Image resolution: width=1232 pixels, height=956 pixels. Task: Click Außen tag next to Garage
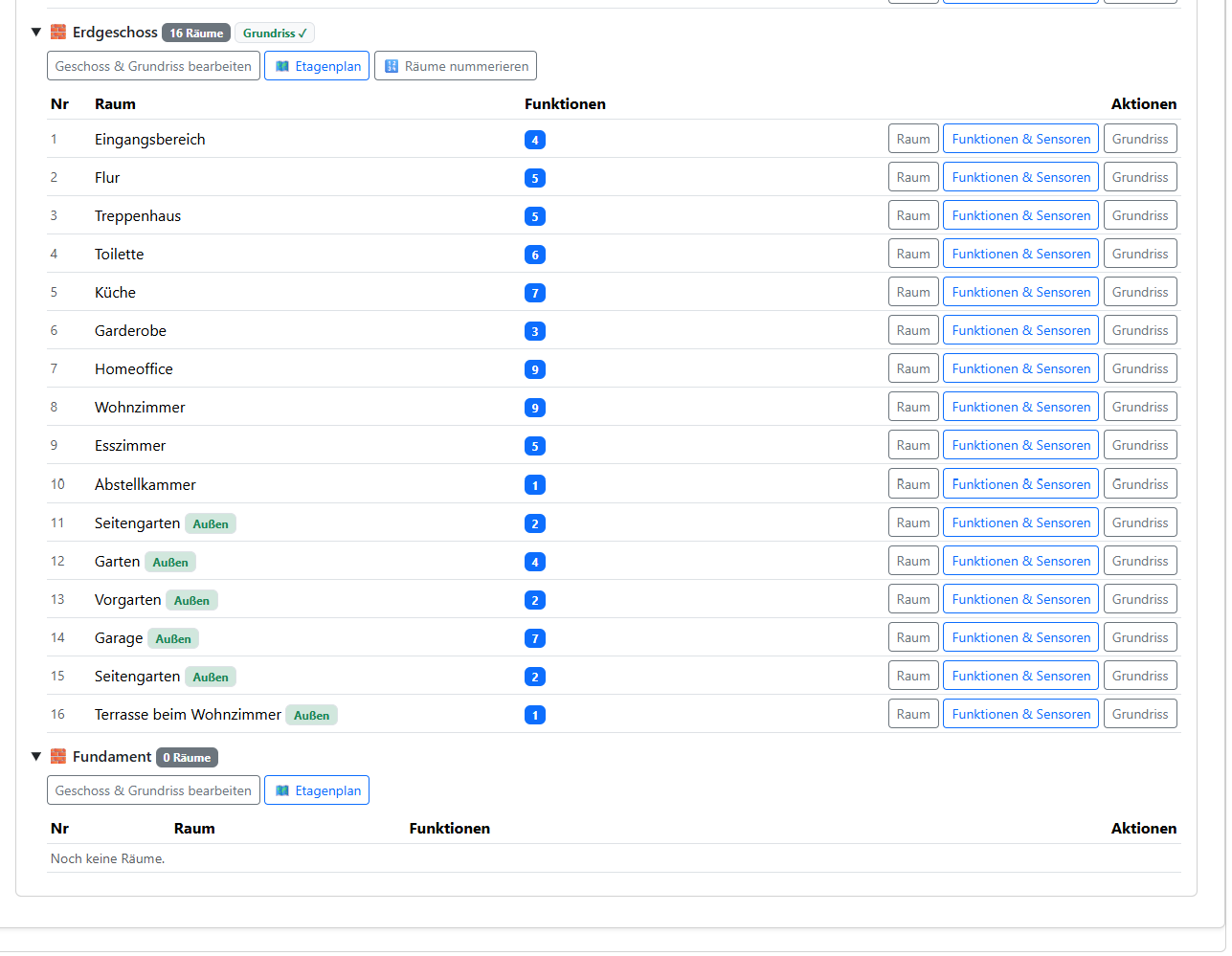173,638
